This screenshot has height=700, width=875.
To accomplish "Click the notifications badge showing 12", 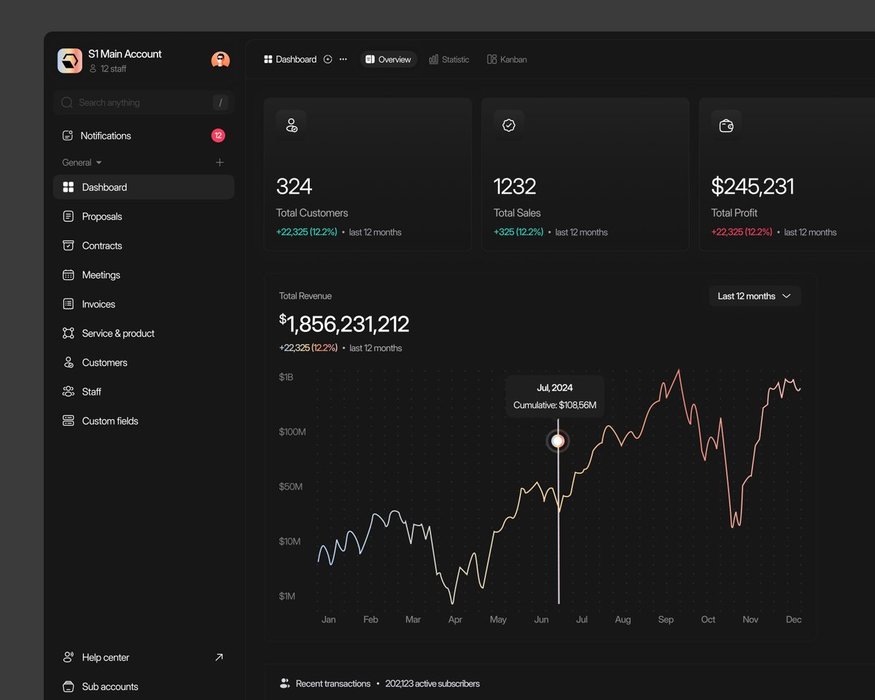I will (218, 136).
